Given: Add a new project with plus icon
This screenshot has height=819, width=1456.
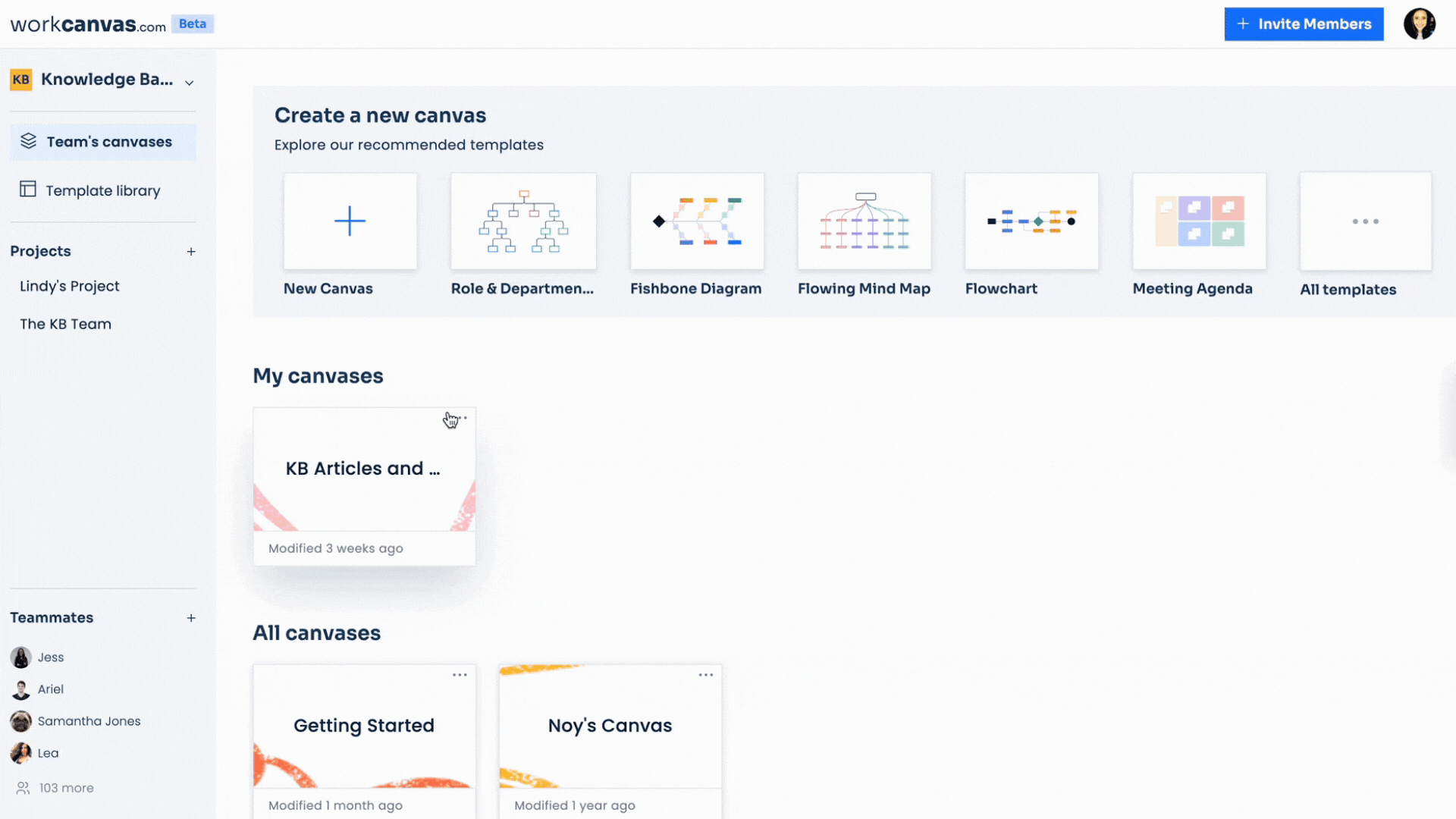Looking at the screenshot, I should click(192, 252).
